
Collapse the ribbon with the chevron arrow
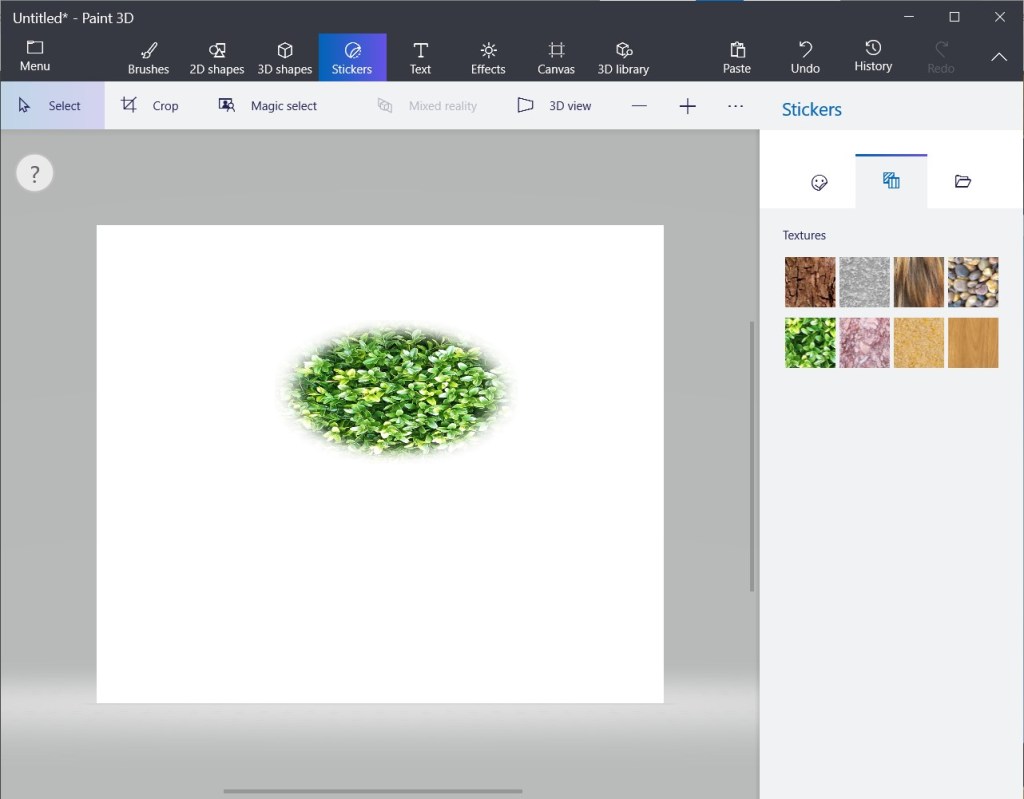999,57
